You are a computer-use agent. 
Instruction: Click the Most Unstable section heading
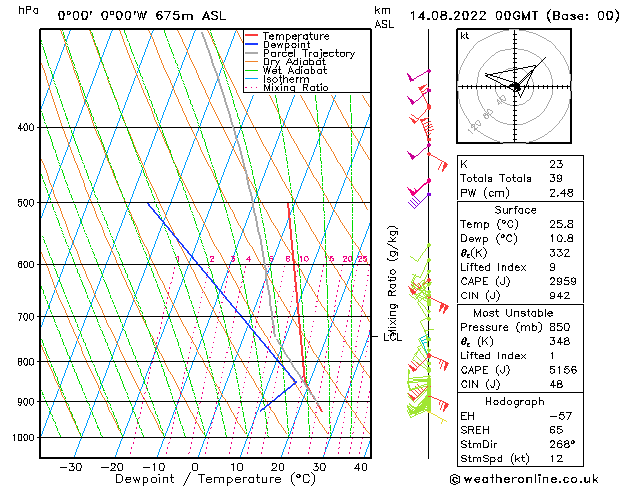point(513,313)
